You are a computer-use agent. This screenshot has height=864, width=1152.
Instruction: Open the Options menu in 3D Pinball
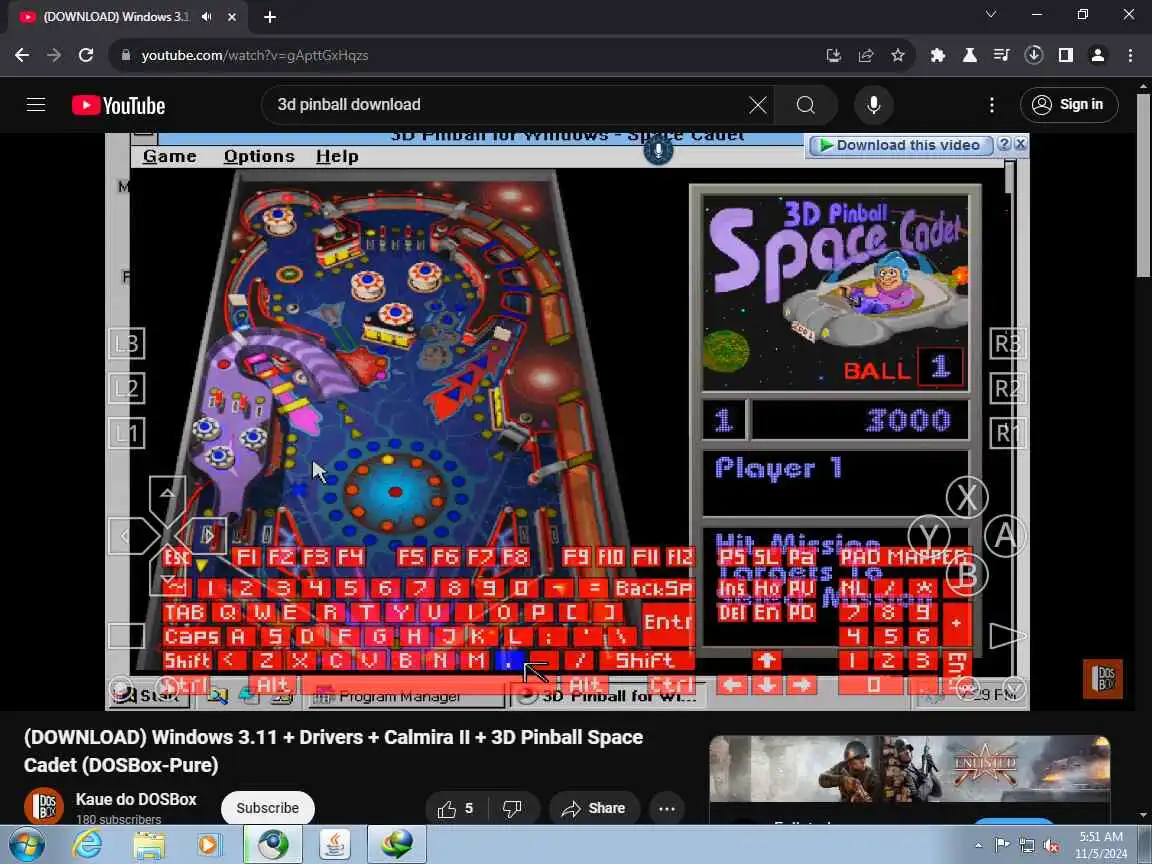click(259, 156)
